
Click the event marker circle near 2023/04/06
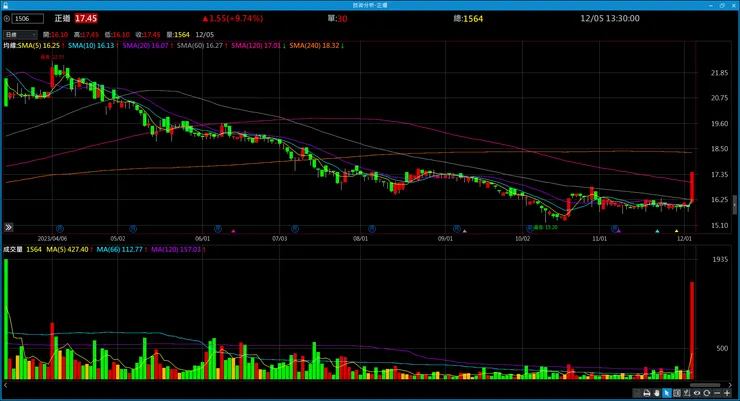[x=59, y=229]
